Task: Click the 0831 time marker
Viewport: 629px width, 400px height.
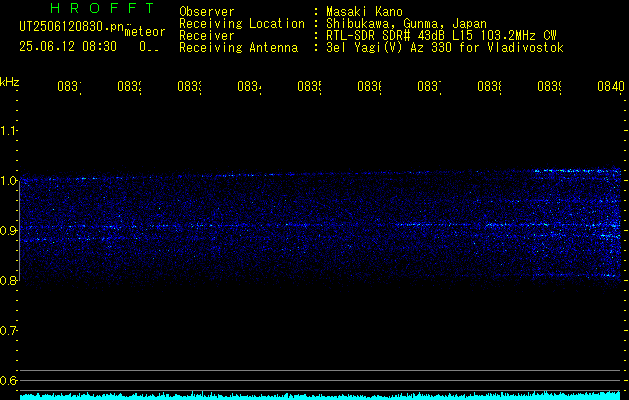Action: (x=69, y=86)
